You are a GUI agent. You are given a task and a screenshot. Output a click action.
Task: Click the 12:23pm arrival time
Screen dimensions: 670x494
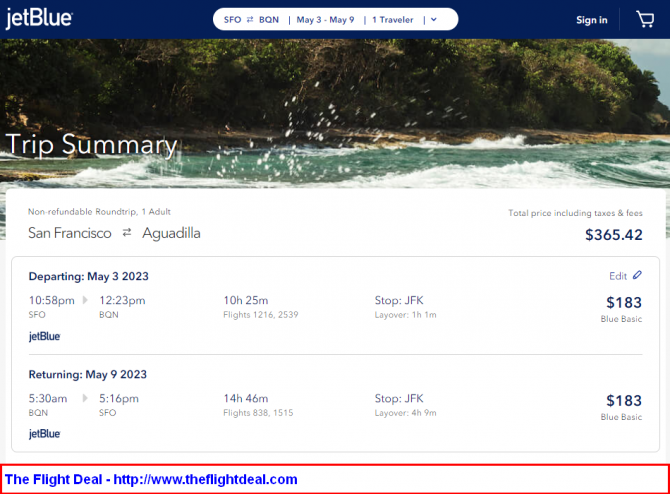(122, 300)
